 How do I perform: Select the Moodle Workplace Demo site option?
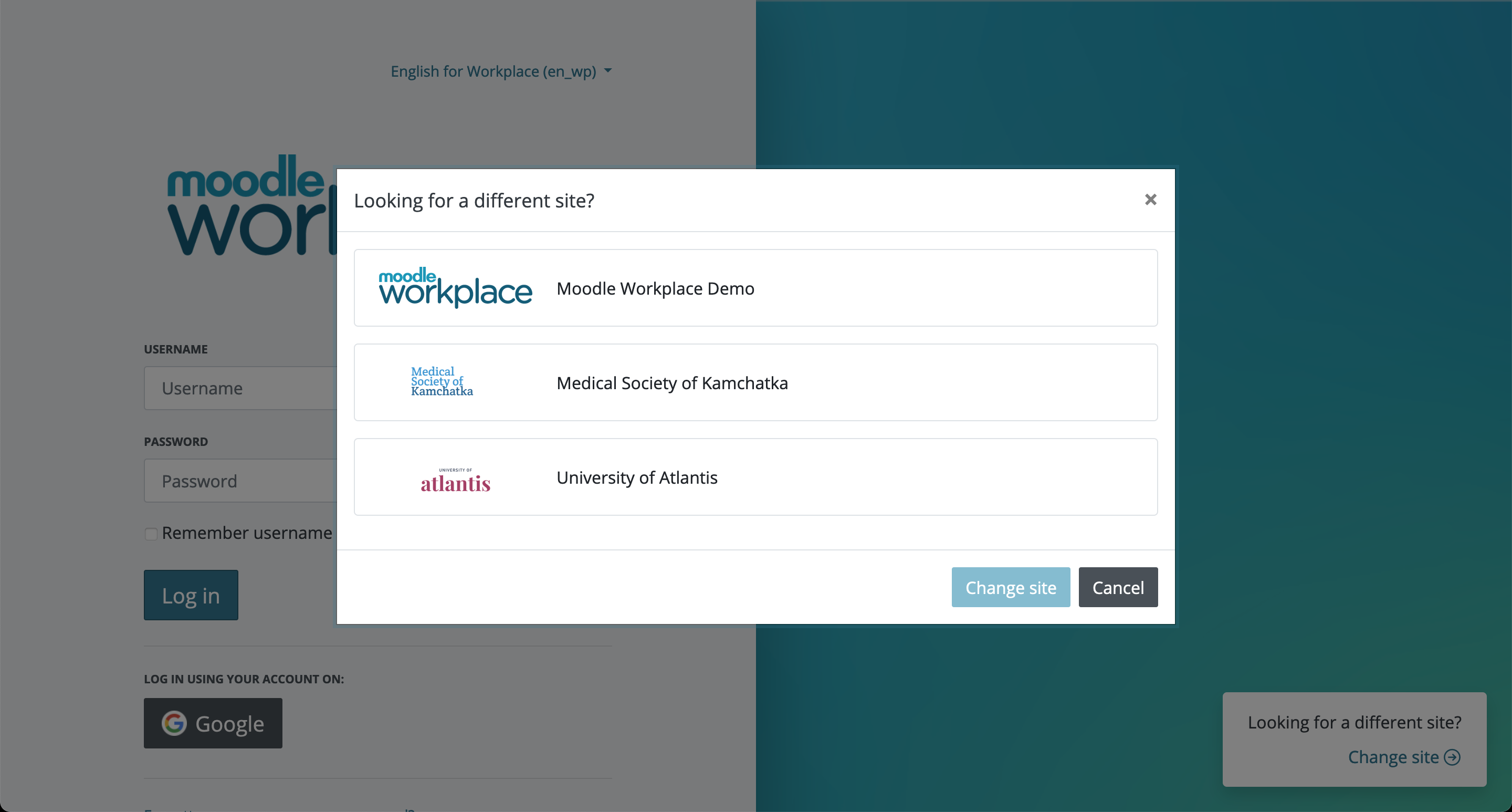tap(755, 288)
